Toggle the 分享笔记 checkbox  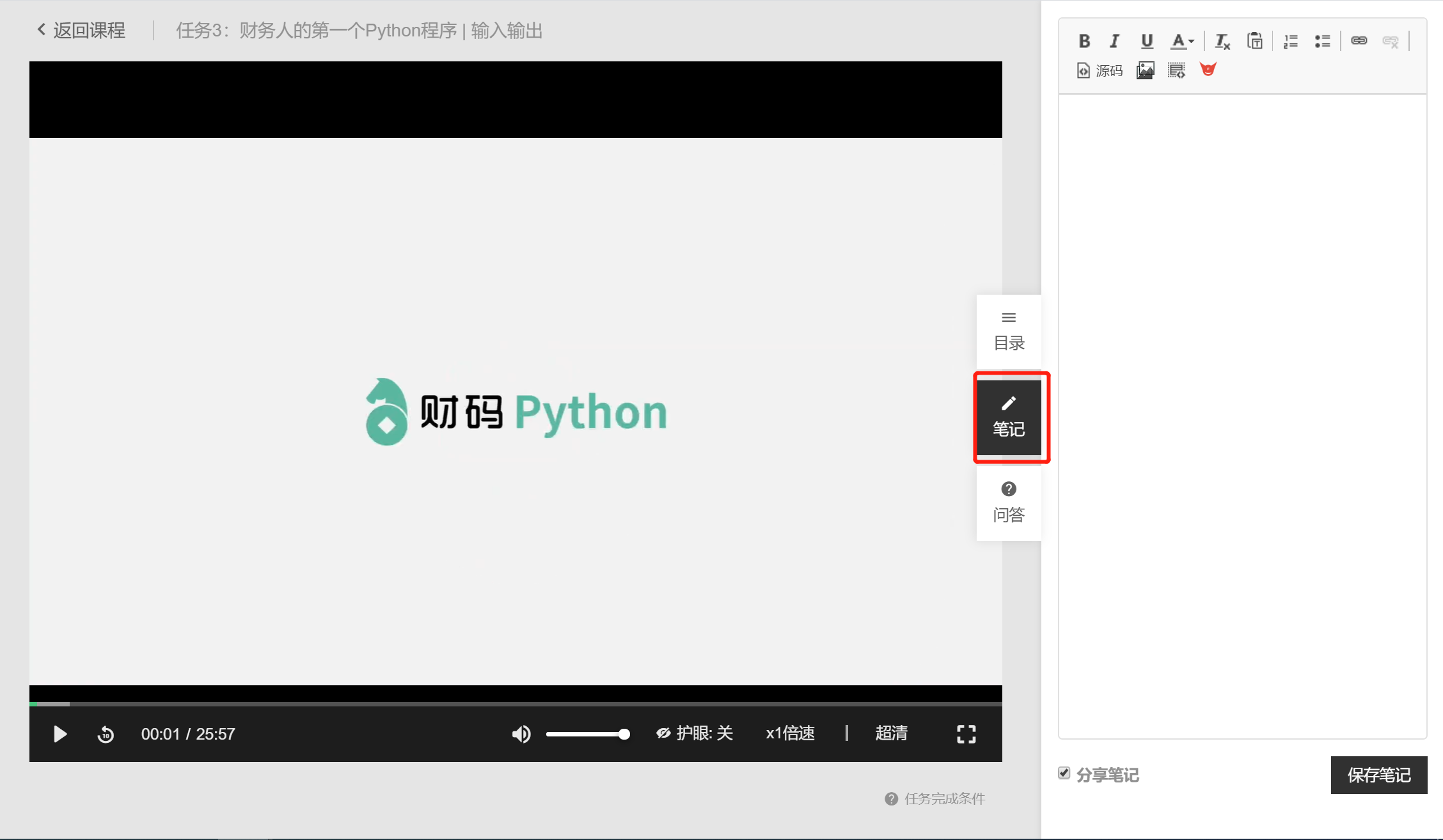point(1064,774)
